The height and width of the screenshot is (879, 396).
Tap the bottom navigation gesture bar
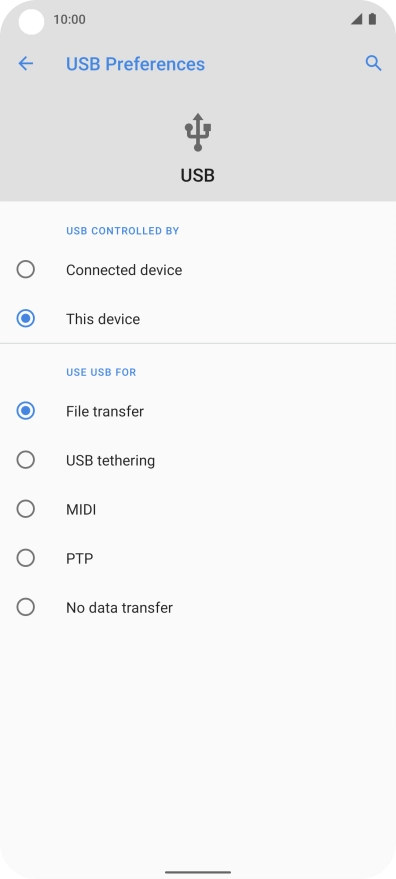pos(198,872)
